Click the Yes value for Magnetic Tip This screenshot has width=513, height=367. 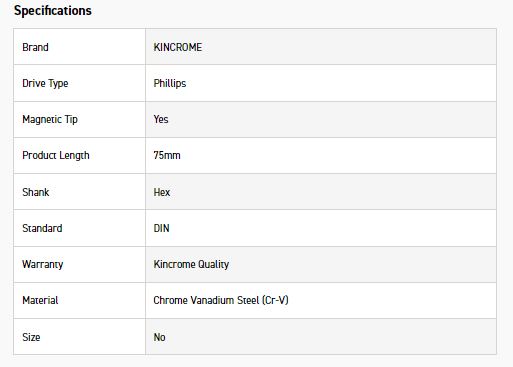click(x=161, y=119)
